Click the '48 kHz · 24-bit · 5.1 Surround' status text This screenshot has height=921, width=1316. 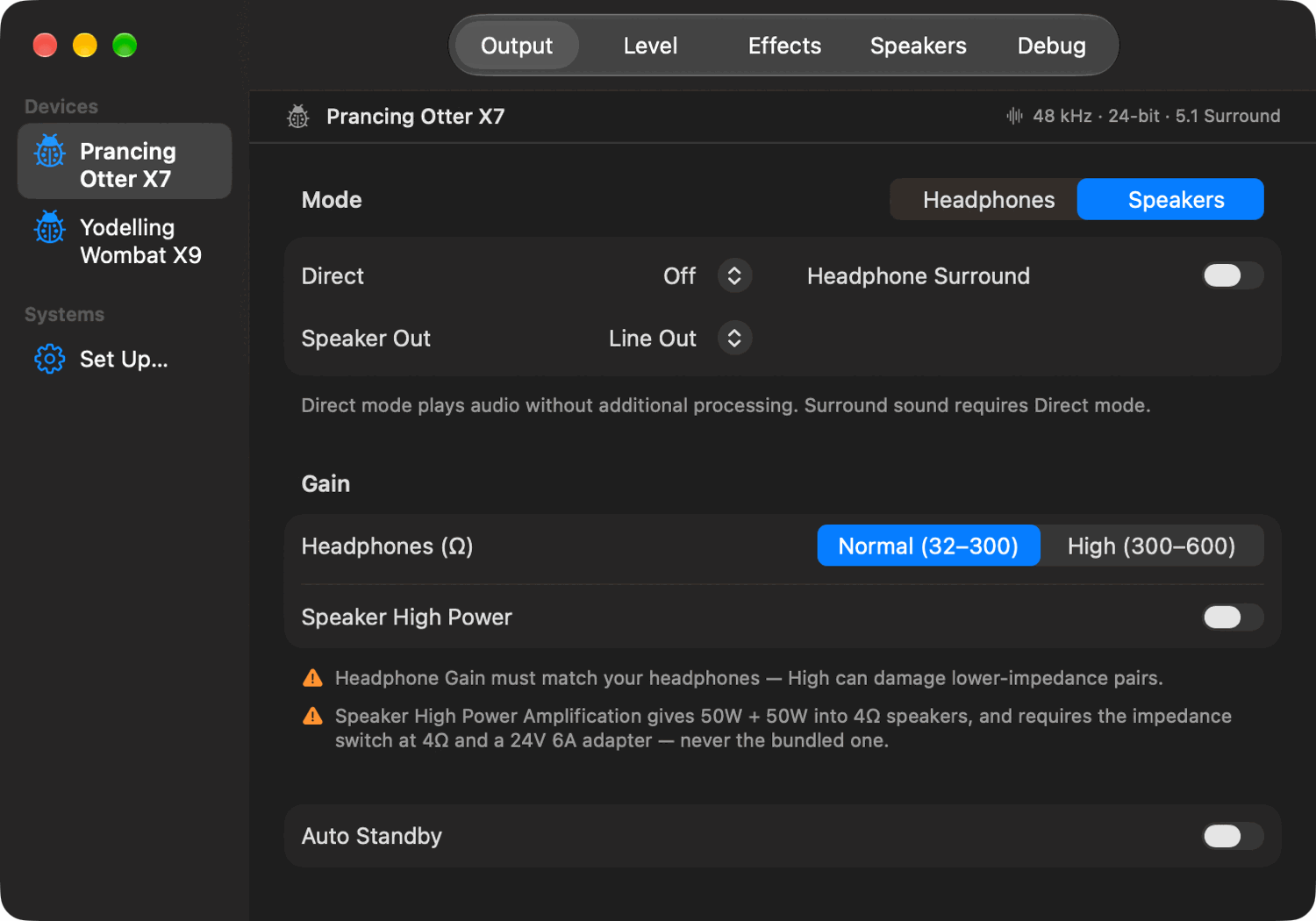click(x=1156, y=116)
